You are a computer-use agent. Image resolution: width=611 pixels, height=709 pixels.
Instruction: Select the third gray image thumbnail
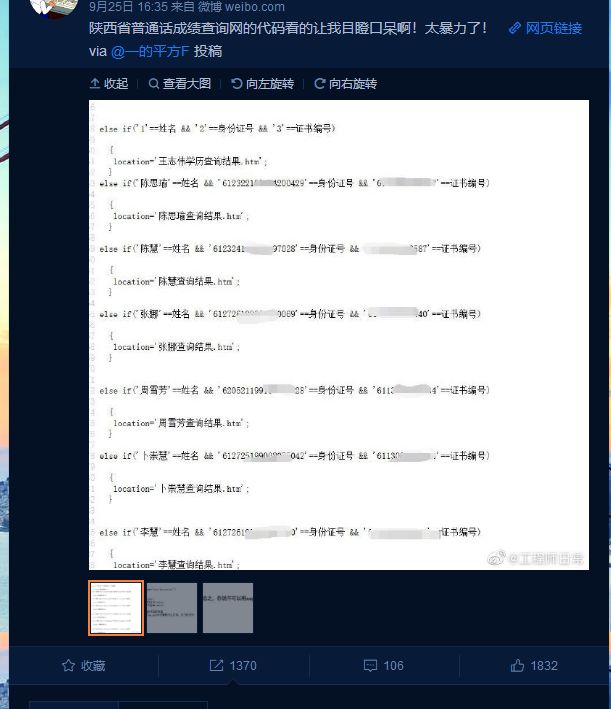click(228, 608)
